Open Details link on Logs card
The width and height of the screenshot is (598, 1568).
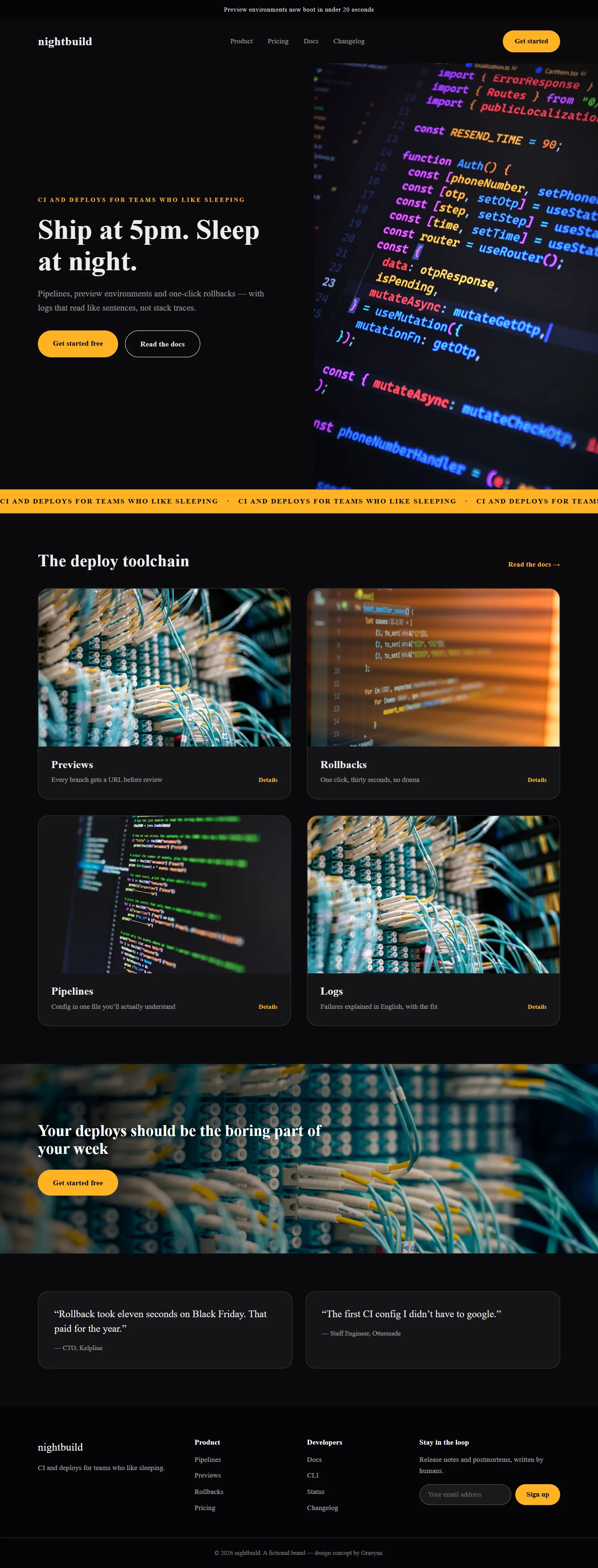pos(537,1007)
